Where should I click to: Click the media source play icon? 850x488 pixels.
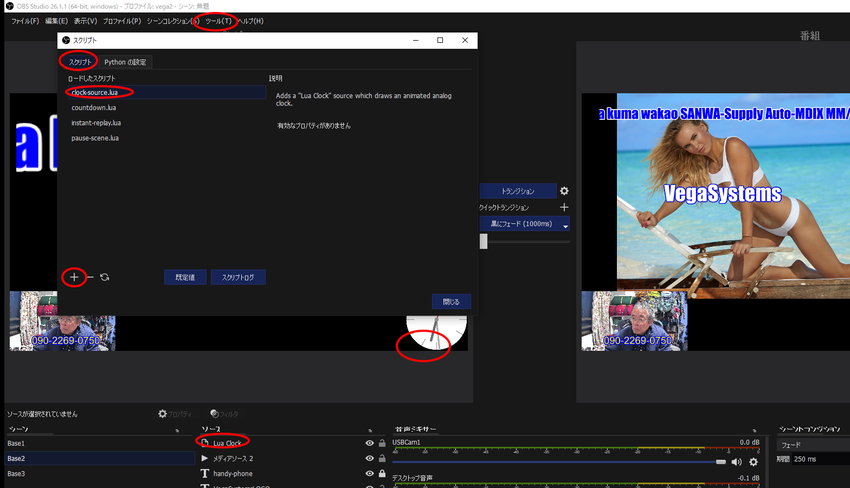[204, 458]
